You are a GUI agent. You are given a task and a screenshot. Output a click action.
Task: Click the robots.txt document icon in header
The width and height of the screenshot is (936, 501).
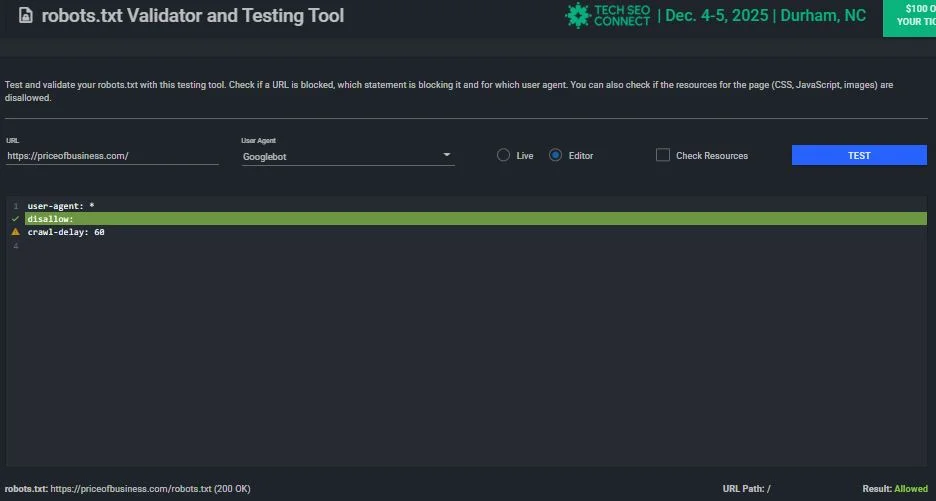click(x=26, y=16)
